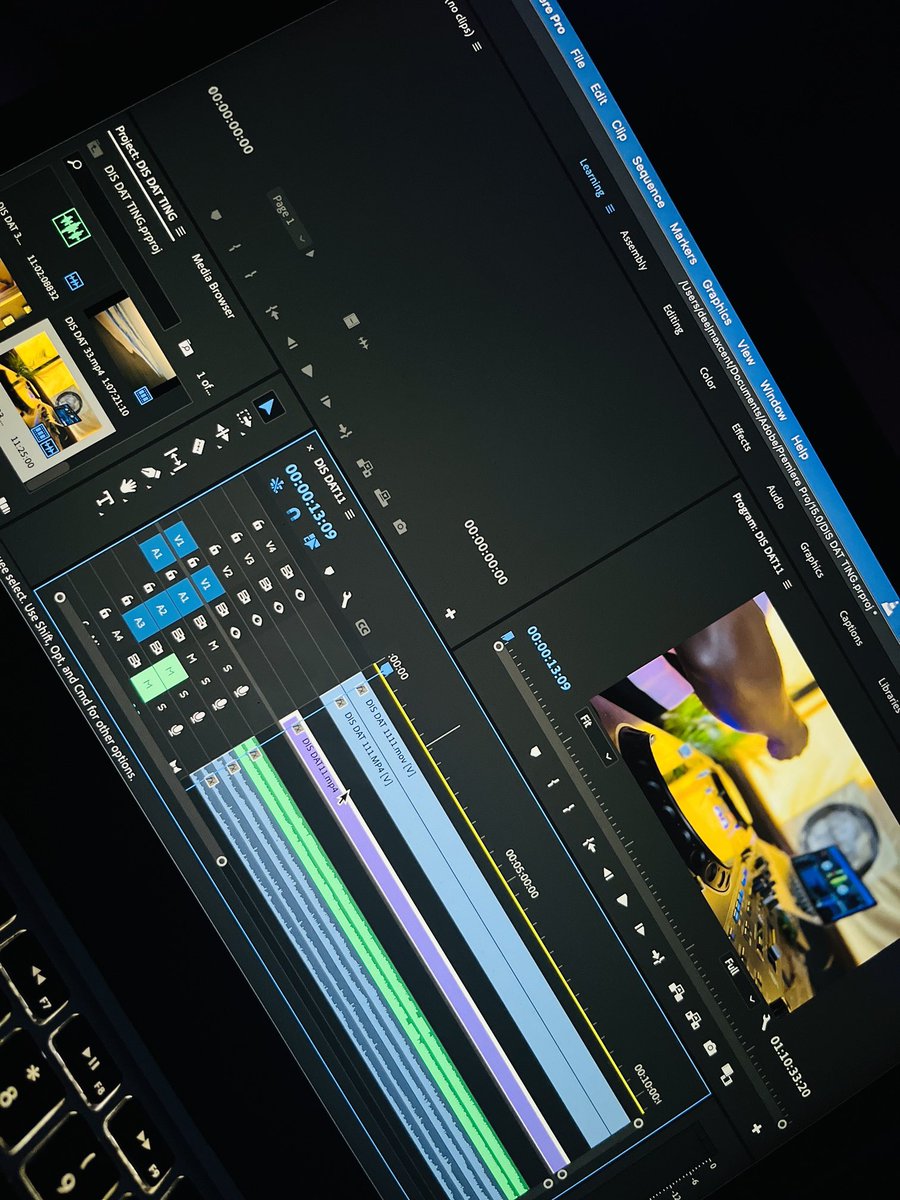Toggle Linked Selection in timeline header

pos(311,541)
